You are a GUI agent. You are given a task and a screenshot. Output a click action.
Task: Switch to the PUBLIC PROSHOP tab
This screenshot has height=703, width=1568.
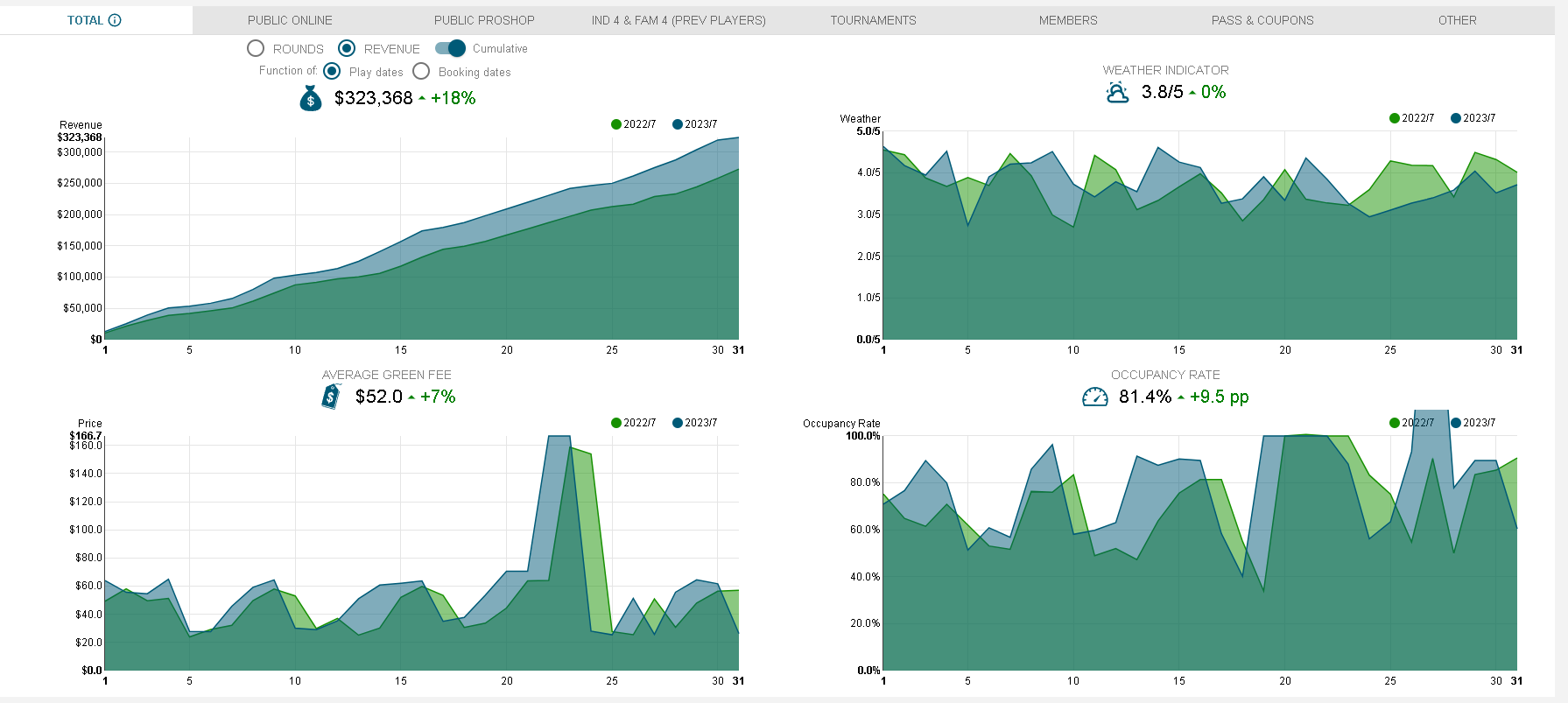[484, 20]
